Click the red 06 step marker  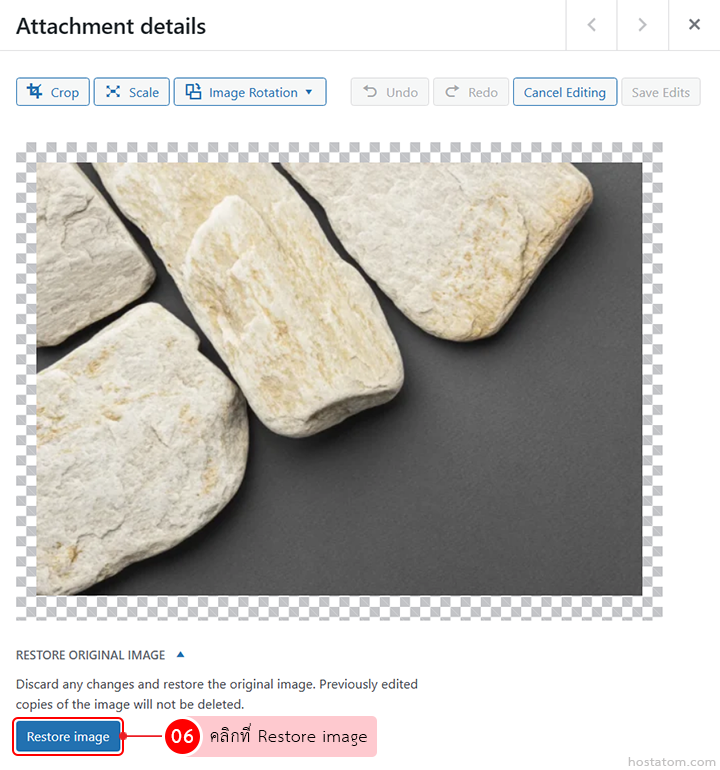(182, 736)
